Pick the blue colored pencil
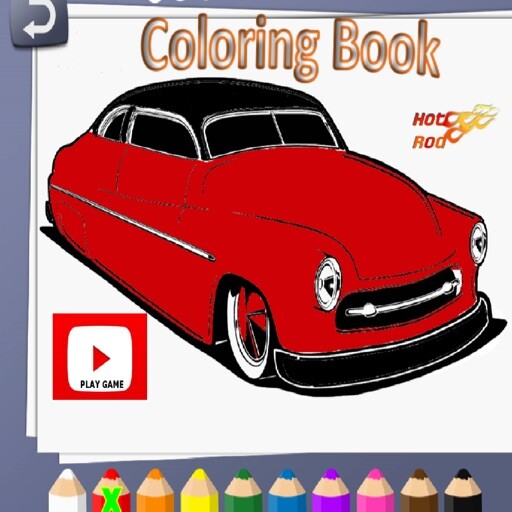This screenshot has height=512, width=512. tap(287, 490)
